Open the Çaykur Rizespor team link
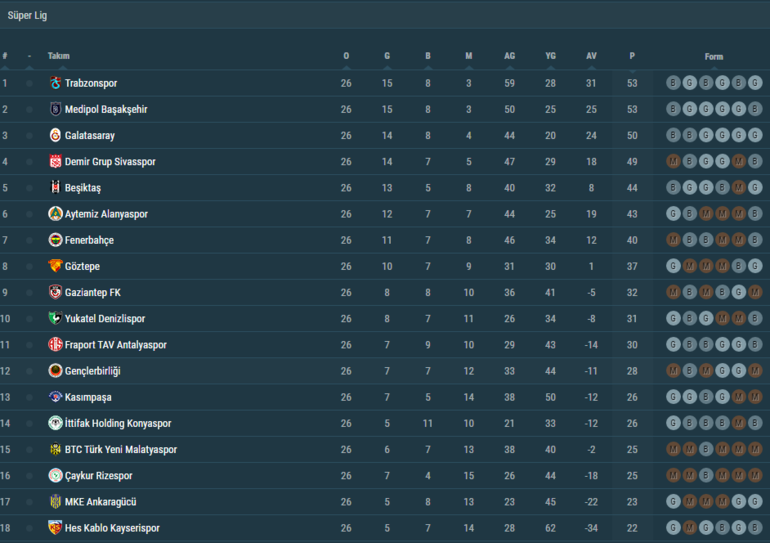This screenshot has height=543, width=770. pyautogui.click(x=98, y=476)
